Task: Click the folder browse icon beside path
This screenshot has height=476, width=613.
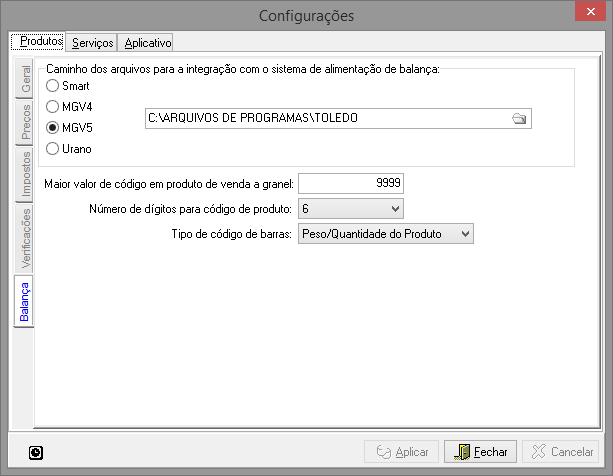Action: [x=518, y=118]
